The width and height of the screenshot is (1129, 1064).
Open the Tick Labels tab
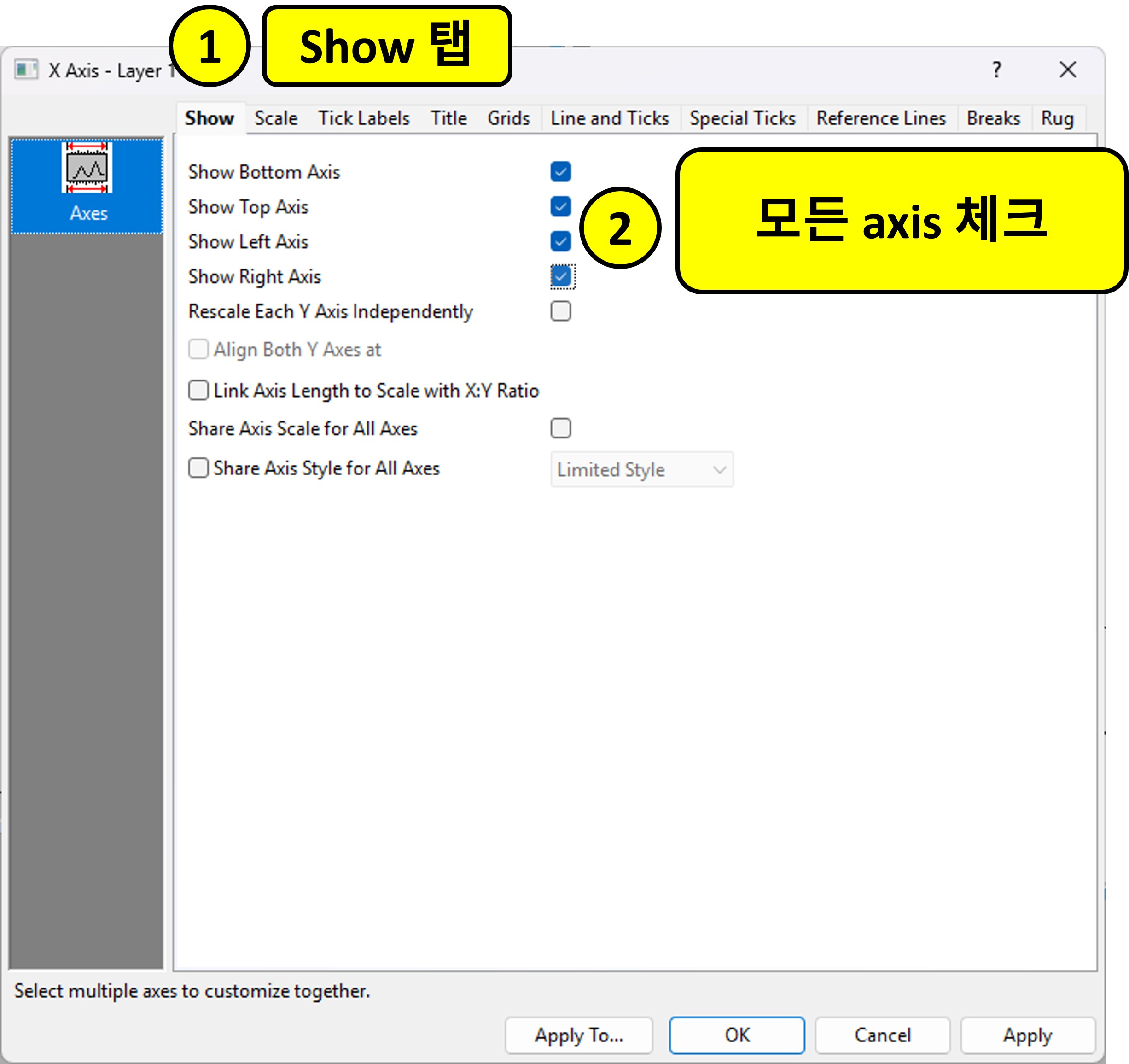coord(363,118)
